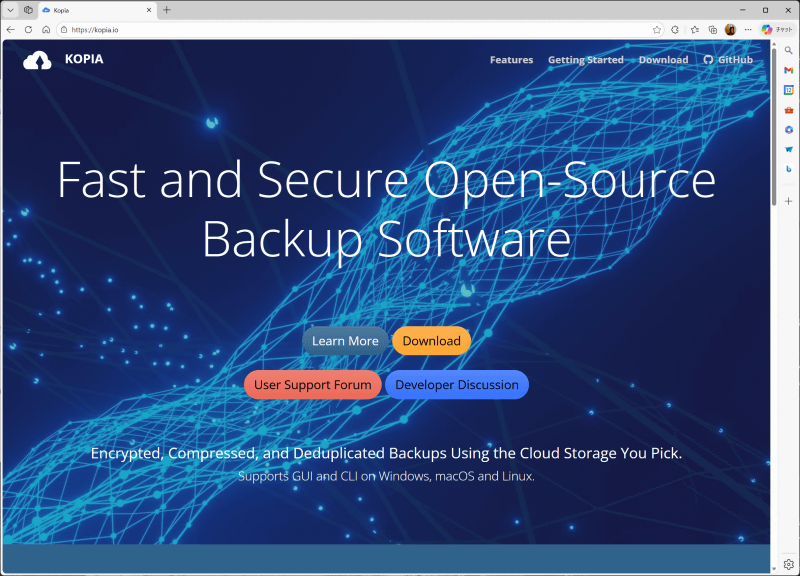This screenshot has width=800, height=576.
Task: Open the Telegram sidebar icon
Action: [789, 149]
